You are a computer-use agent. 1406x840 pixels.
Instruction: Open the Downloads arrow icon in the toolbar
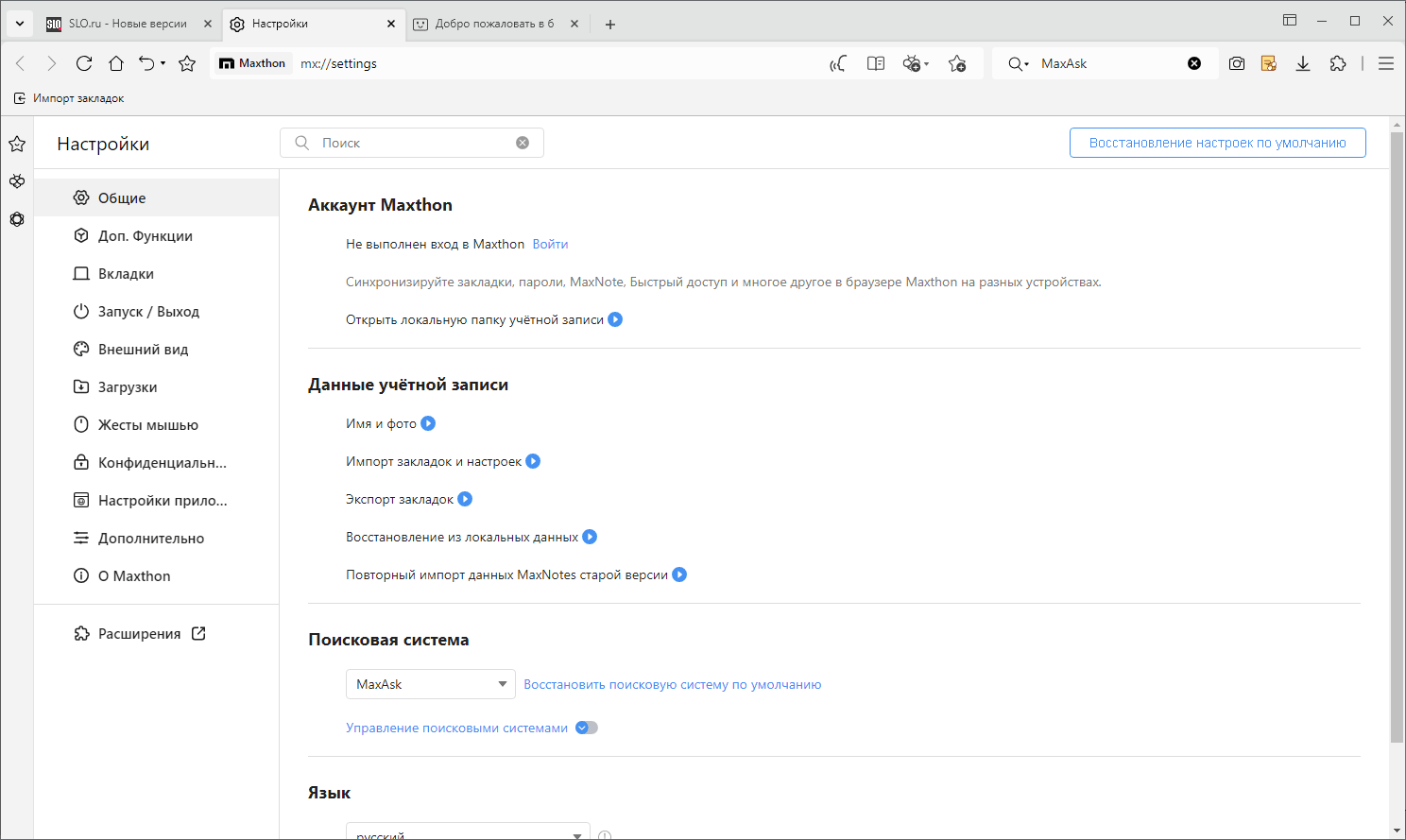1303,63
